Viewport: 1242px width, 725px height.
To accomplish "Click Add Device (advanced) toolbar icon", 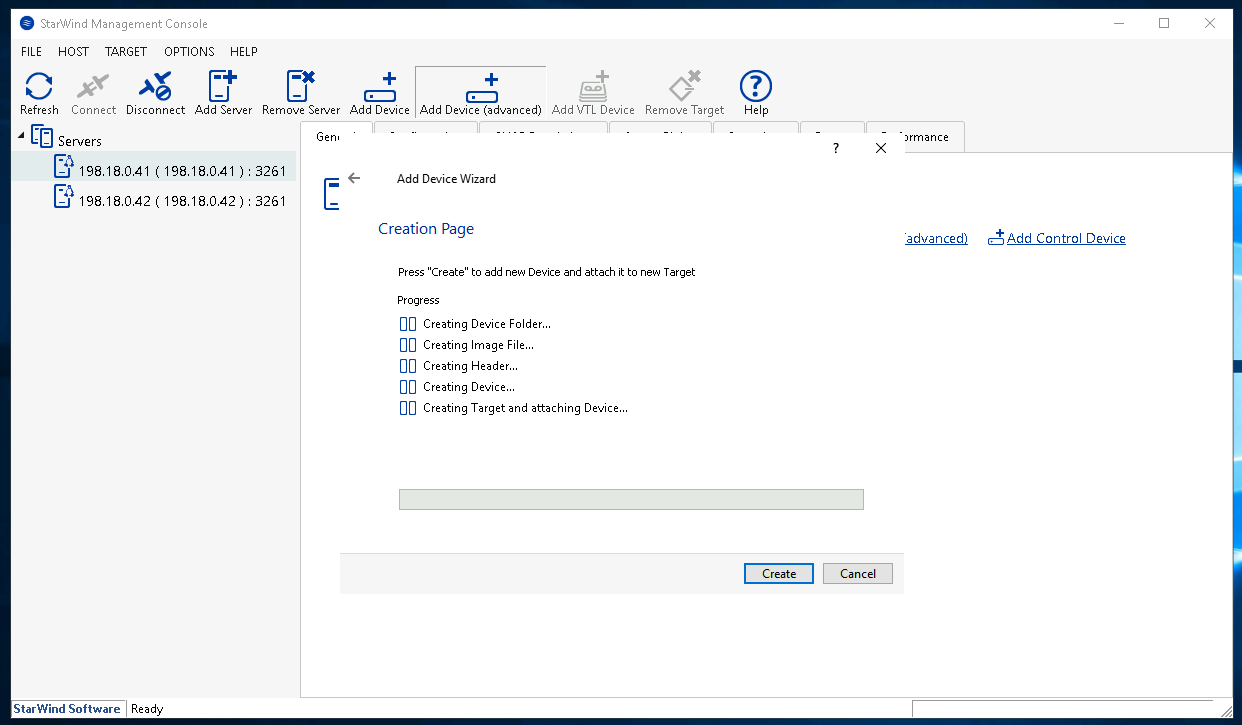I will 480,93.
